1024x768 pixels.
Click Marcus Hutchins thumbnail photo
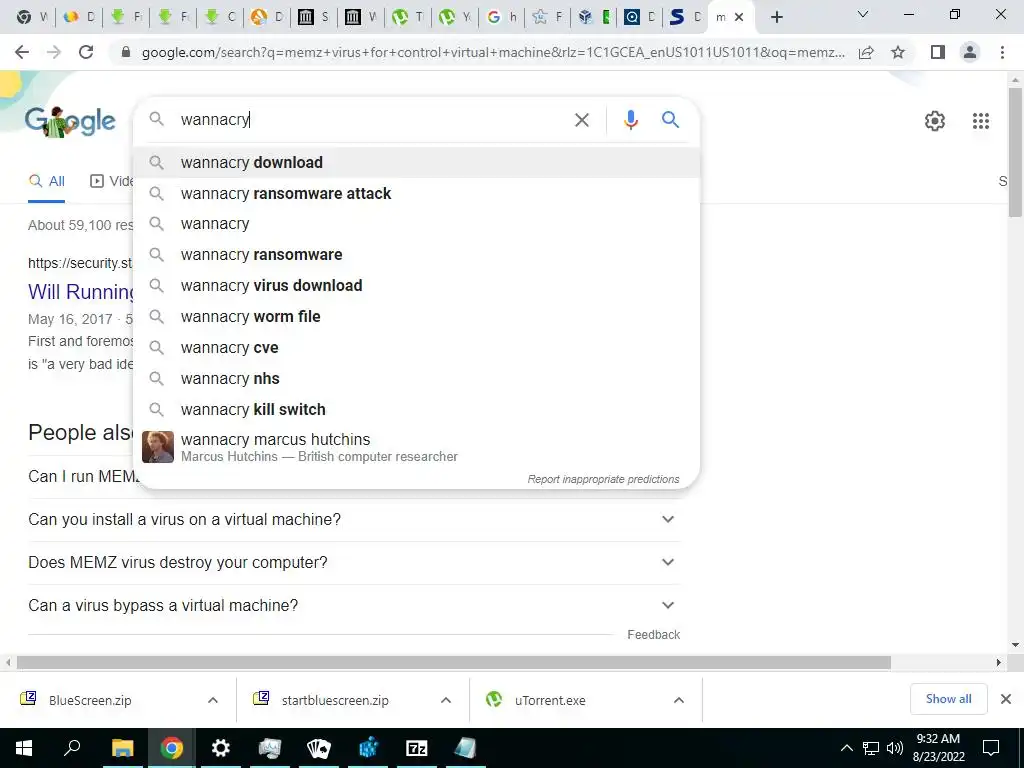(x=157, y=447)
